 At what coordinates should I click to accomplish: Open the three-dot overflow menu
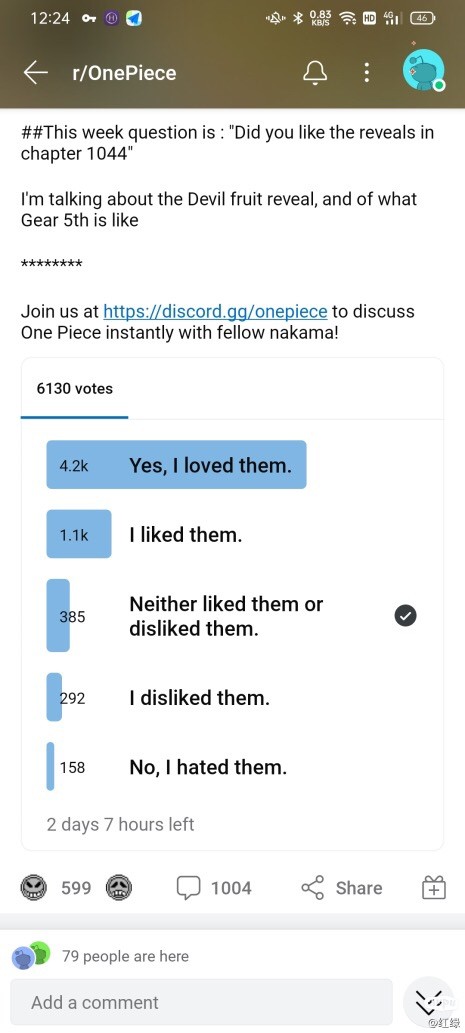tap(367, 72)
